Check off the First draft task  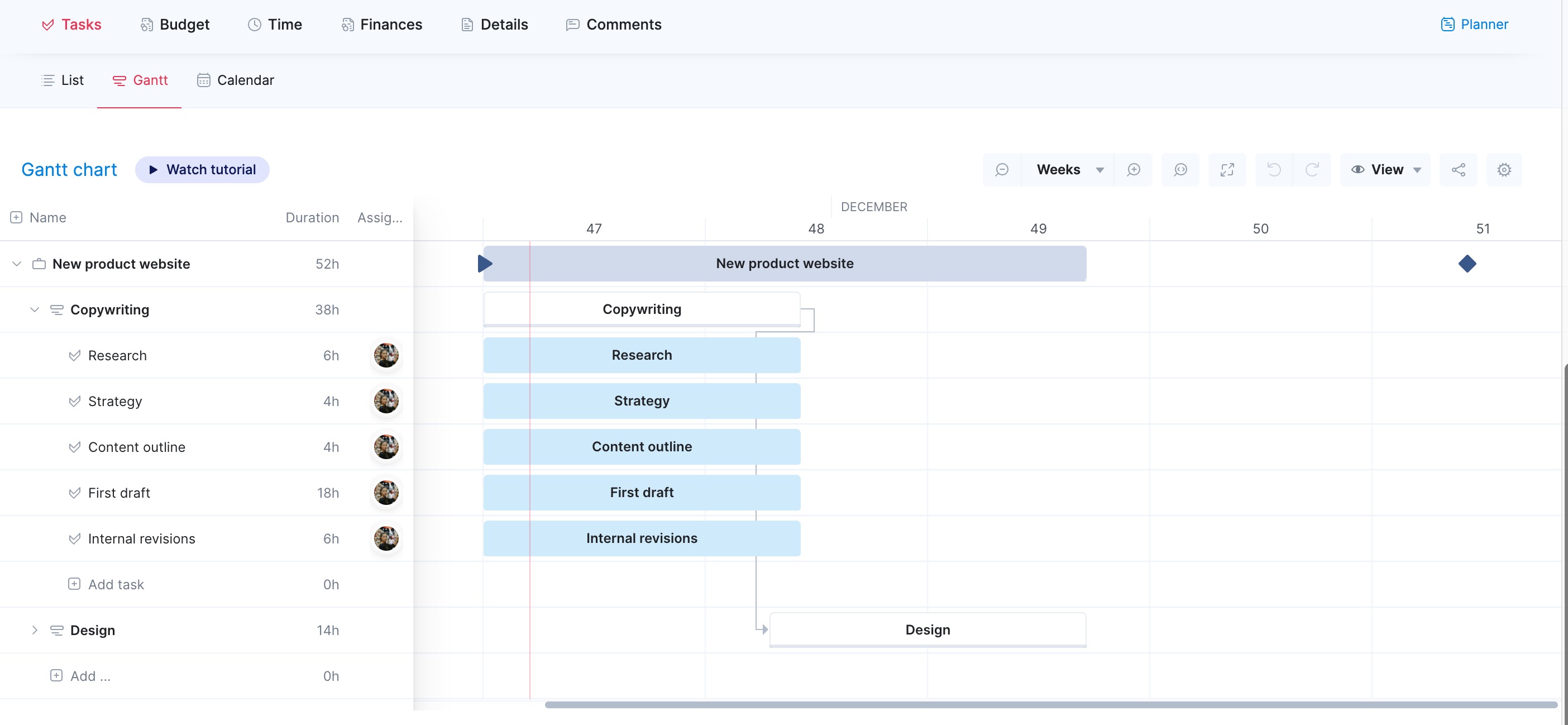point(75,493)
